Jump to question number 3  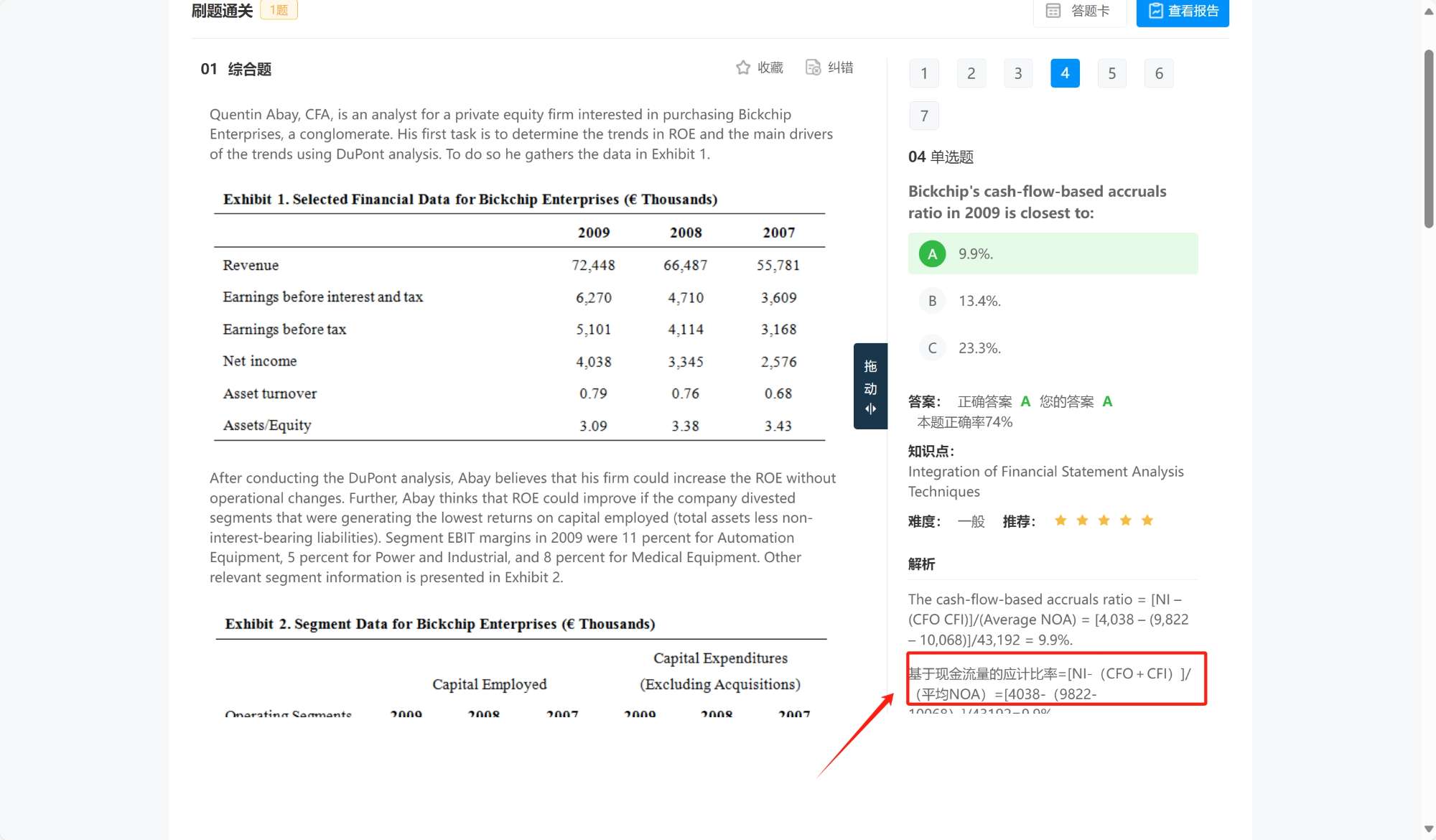[1018, 73]
